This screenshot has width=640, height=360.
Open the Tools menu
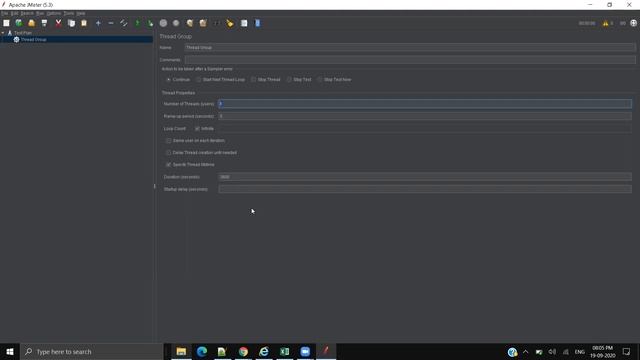click(x=69, y=13)
